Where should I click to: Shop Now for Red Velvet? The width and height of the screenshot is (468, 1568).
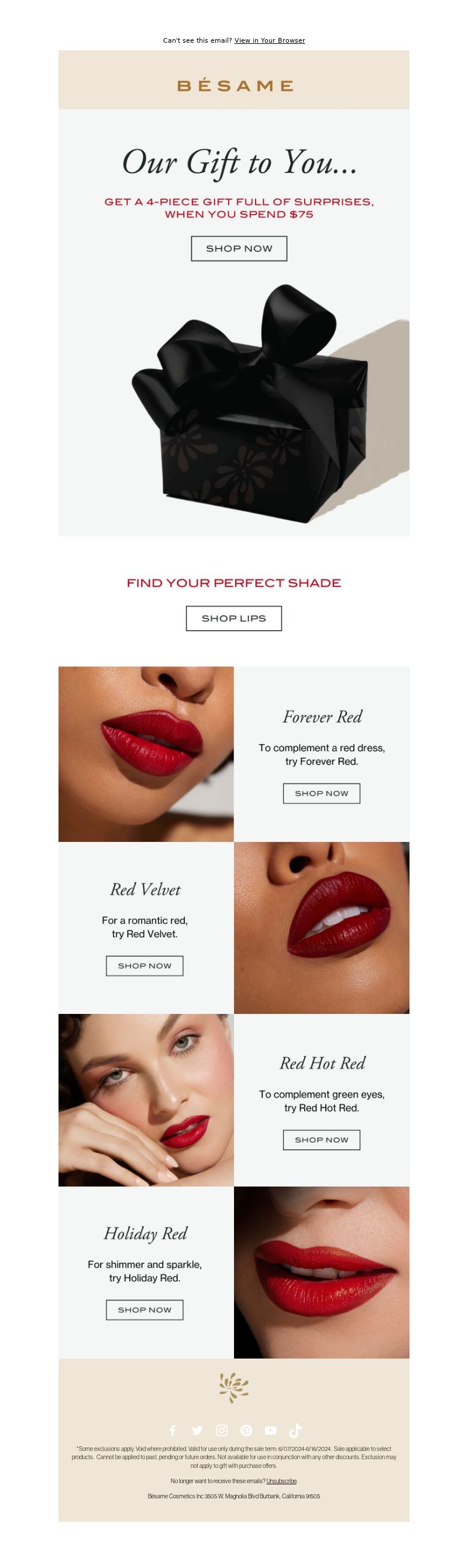(x=144, y=966)
